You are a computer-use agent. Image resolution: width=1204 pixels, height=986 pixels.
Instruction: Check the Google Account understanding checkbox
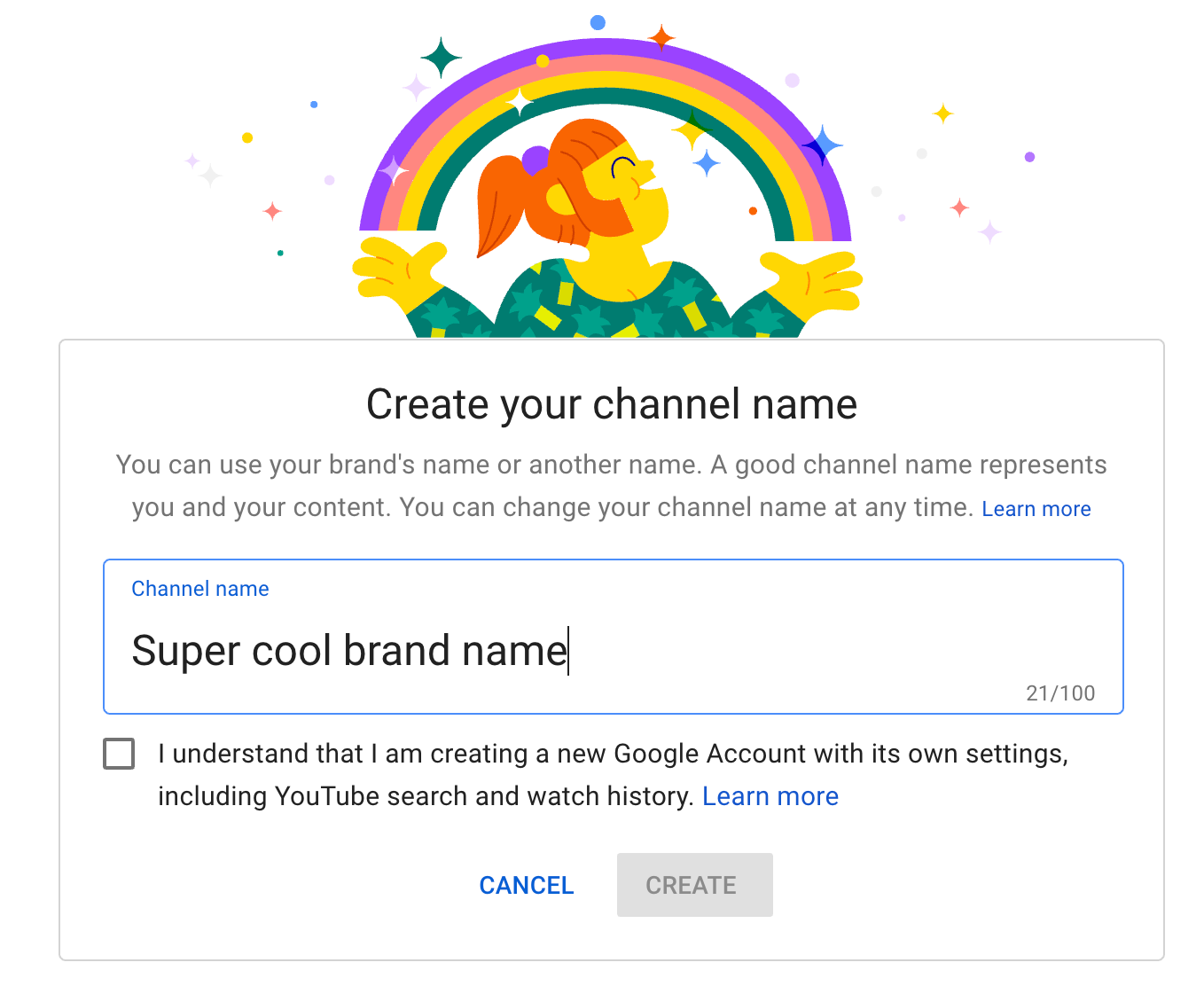pos(119,754)
